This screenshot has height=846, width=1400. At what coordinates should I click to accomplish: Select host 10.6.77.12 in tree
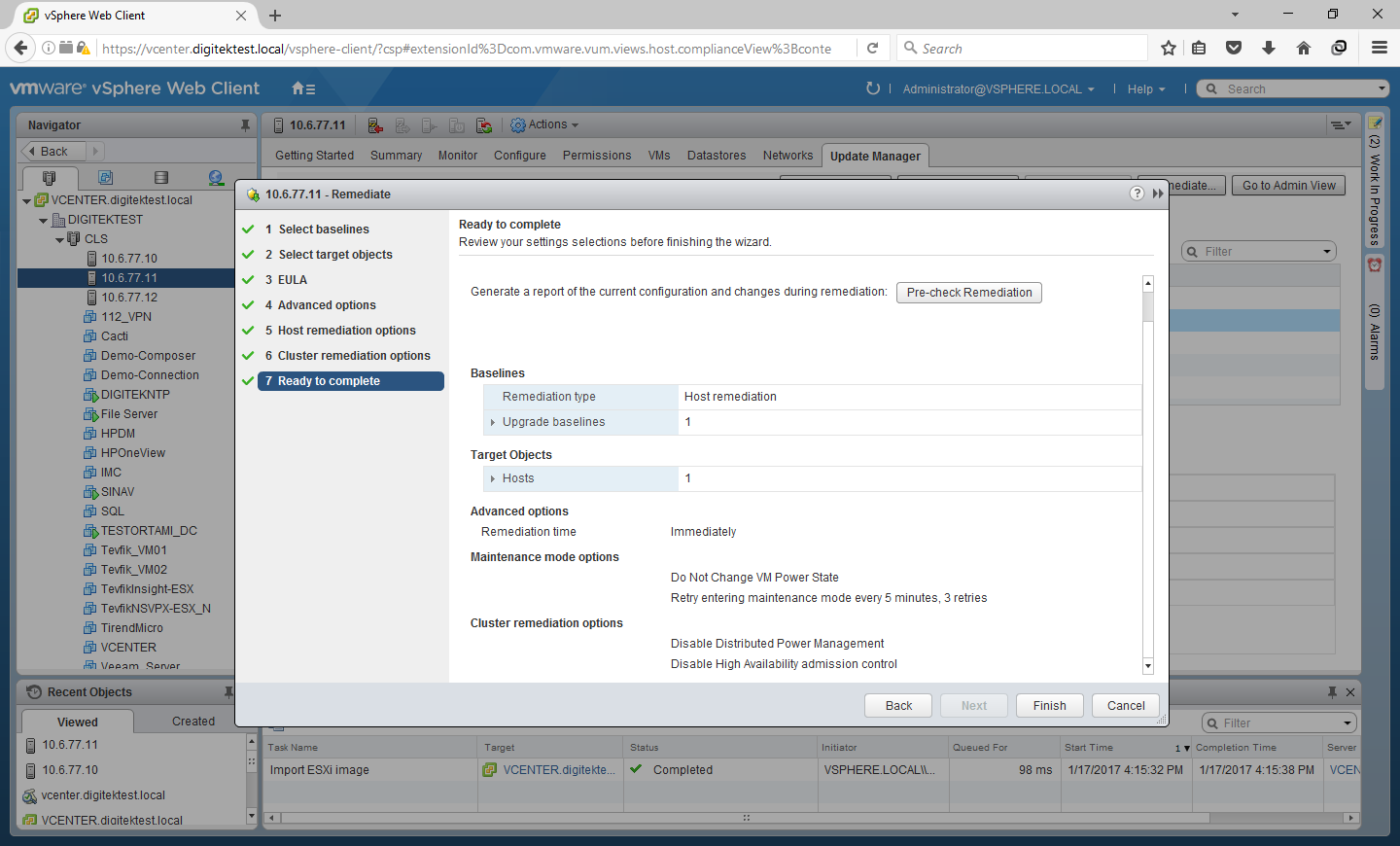click(128, 298)
